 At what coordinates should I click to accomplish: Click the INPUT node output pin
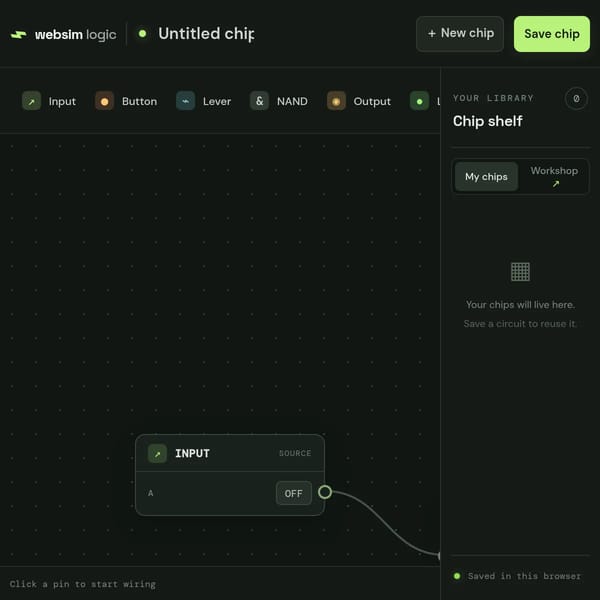tap(325, 492)
